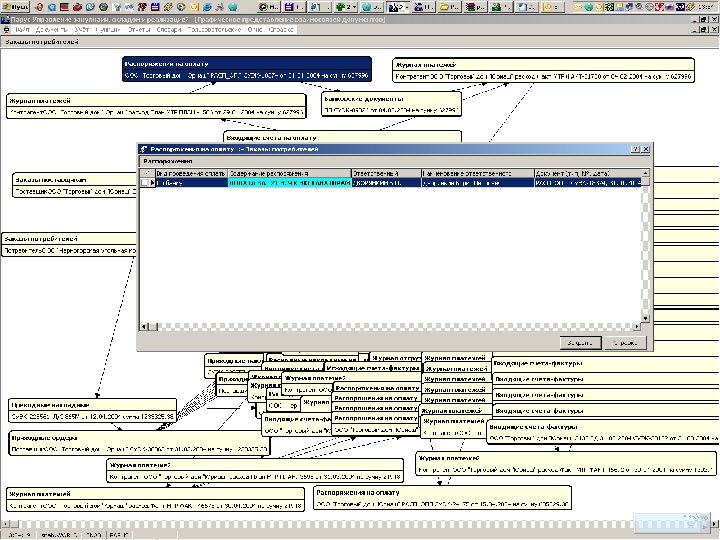The height and width of the screenshot is (540, 720).
Task: Open the Отчеты menu
Action: click(x=139, y=29)
